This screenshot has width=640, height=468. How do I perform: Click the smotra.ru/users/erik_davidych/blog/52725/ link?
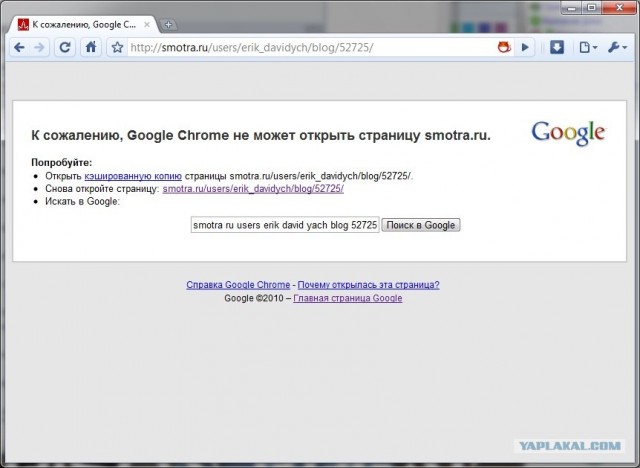(x=253, y=189)
